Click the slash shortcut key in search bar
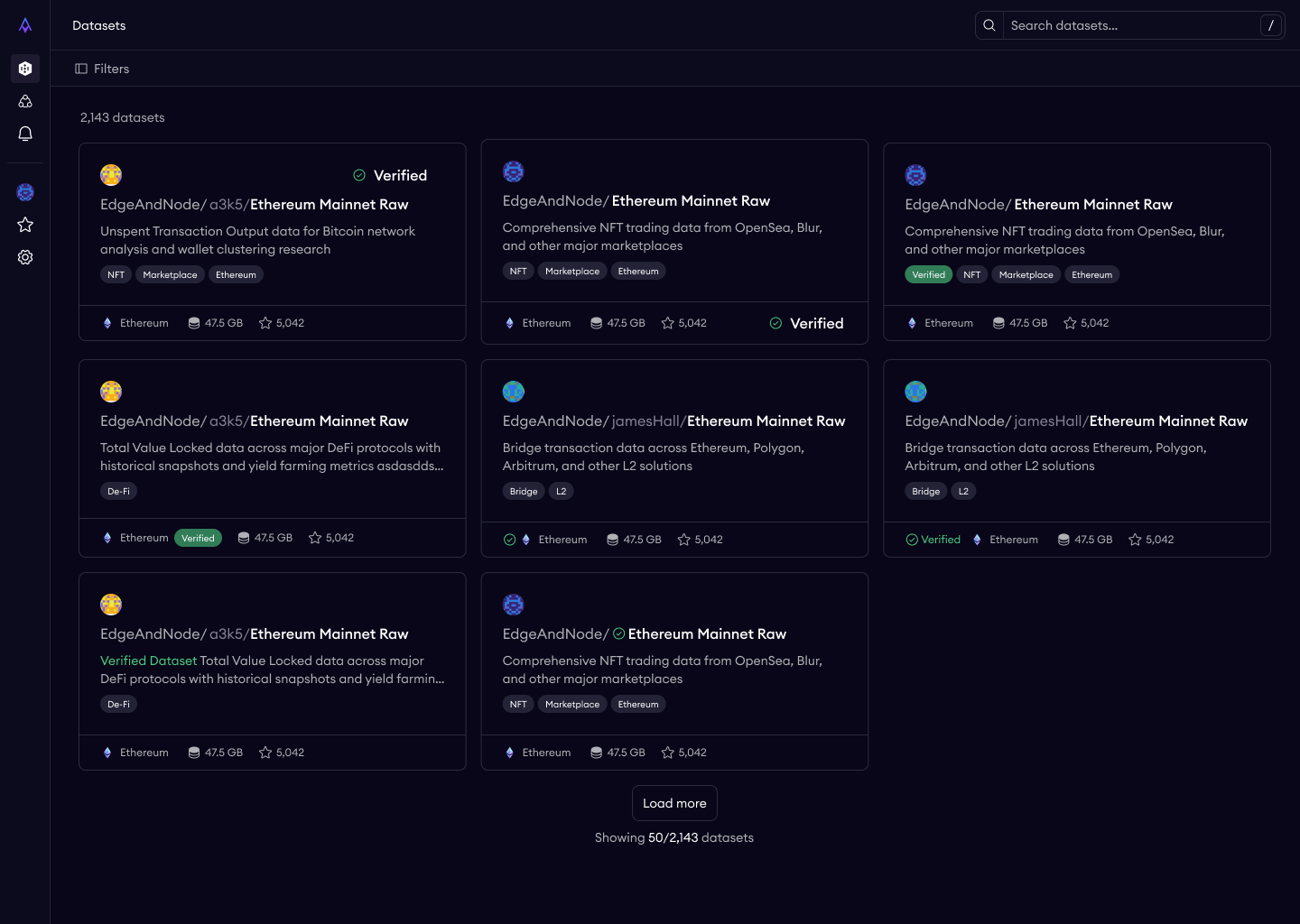The width and height of the screenshot is (1300, 924). (1270, 25)
